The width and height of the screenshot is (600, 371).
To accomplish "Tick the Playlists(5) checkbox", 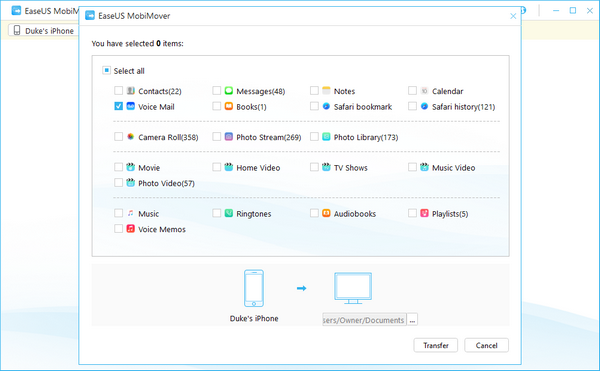I will 412,213.
